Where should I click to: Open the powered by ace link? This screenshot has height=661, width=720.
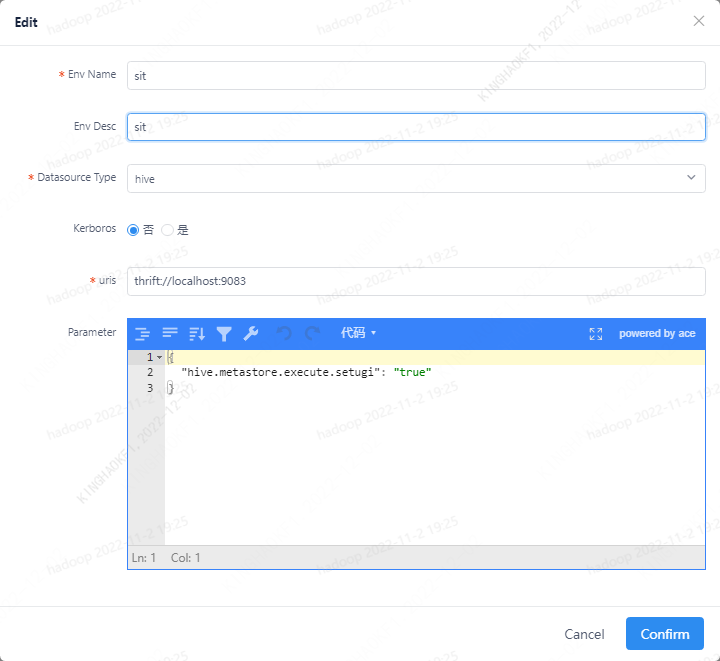click(657, 333)
